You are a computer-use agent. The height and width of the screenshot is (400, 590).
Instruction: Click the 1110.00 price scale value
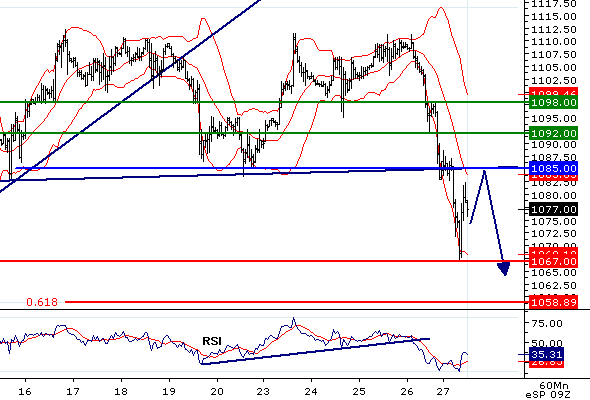point(553,42)
